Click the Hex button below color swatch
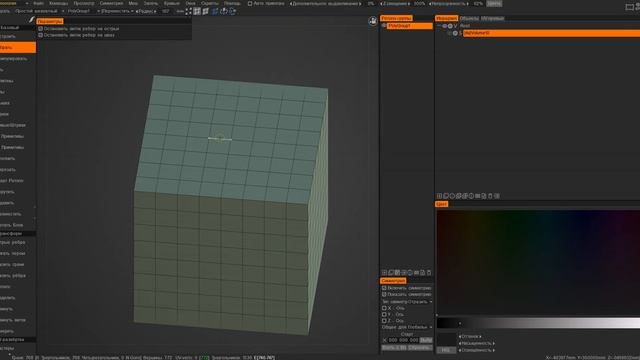Image resolution: width=640 pixels, height=360 pixels. (x=446, y=350)
